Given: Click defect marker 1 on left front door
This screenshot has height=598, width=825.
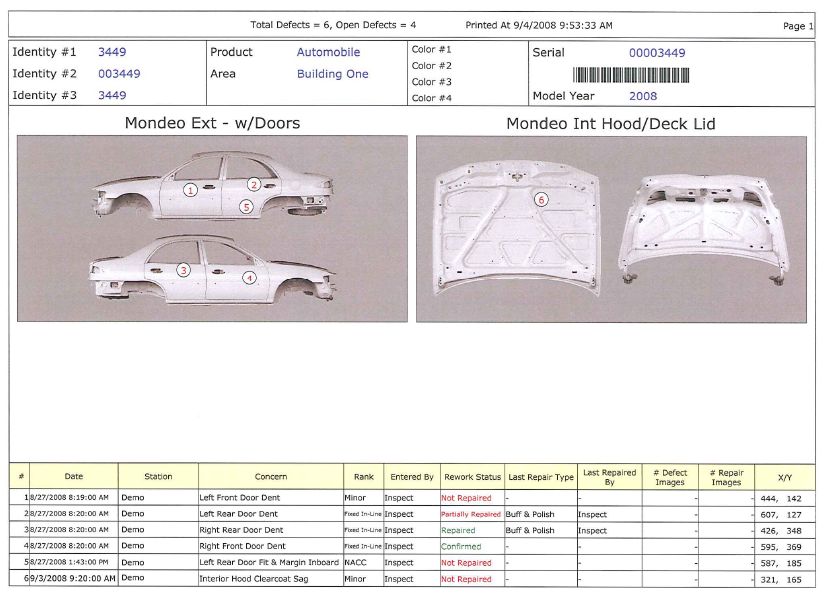Looking at the screenshot, I should click(190, 190).
